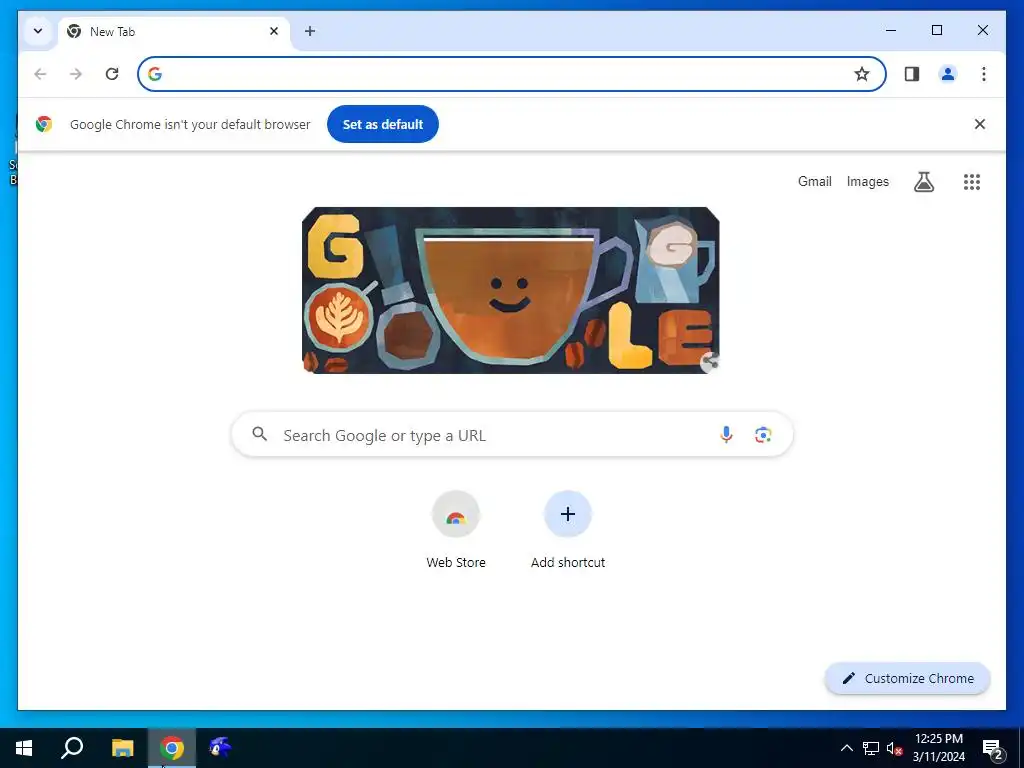Image resolution: width=1024 pixels, height=768 pixels.
Task: Click the Chrome taskbar icon
Action: pyautogui.click(x=172, y=748)
